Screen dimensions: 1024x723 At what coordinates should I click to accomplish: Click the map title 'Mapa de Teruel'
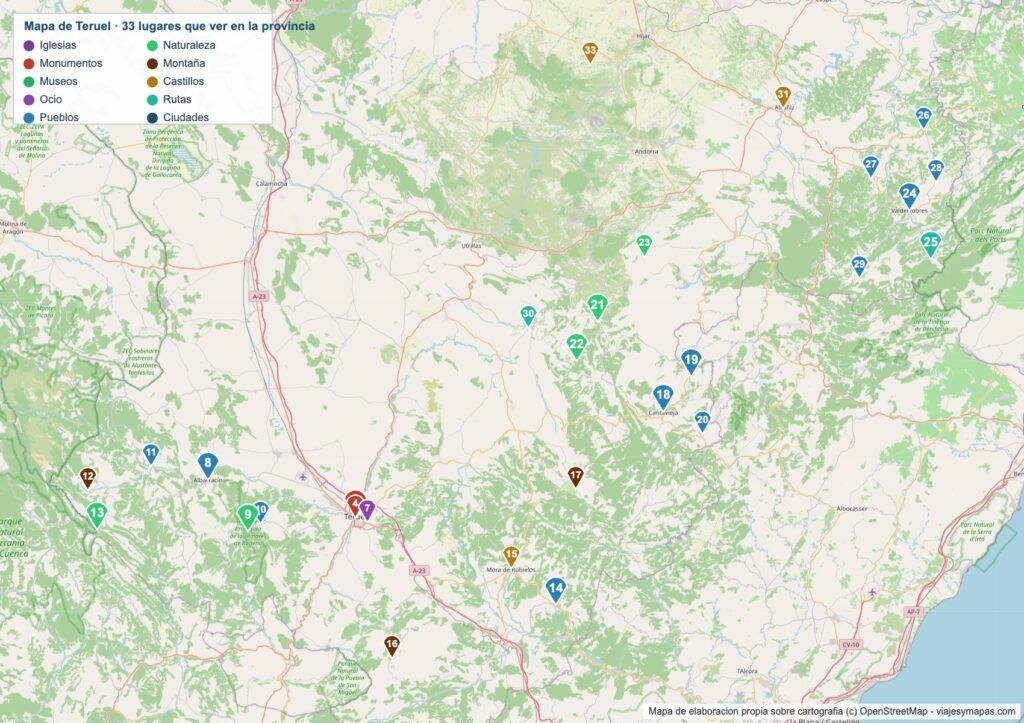point(67,26)
